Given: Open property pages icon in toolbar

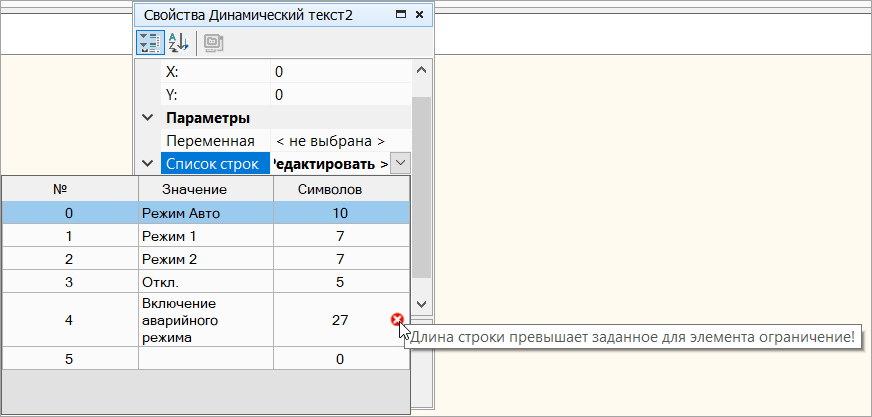Looking at the screenshot, I should pos(212,42).
